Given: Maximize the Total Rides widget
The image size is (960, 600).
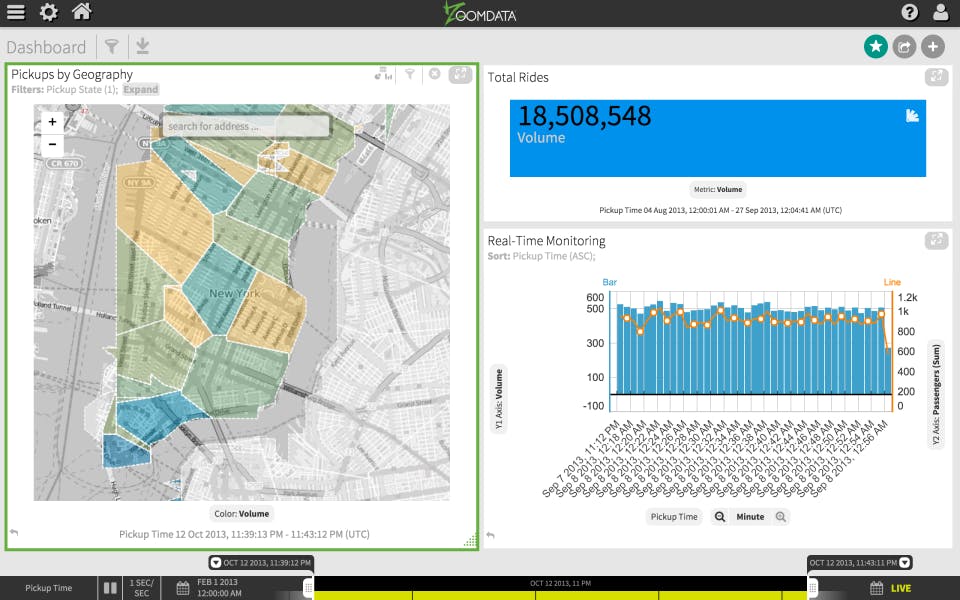Looking at the screenshot, I should point(936,76).
